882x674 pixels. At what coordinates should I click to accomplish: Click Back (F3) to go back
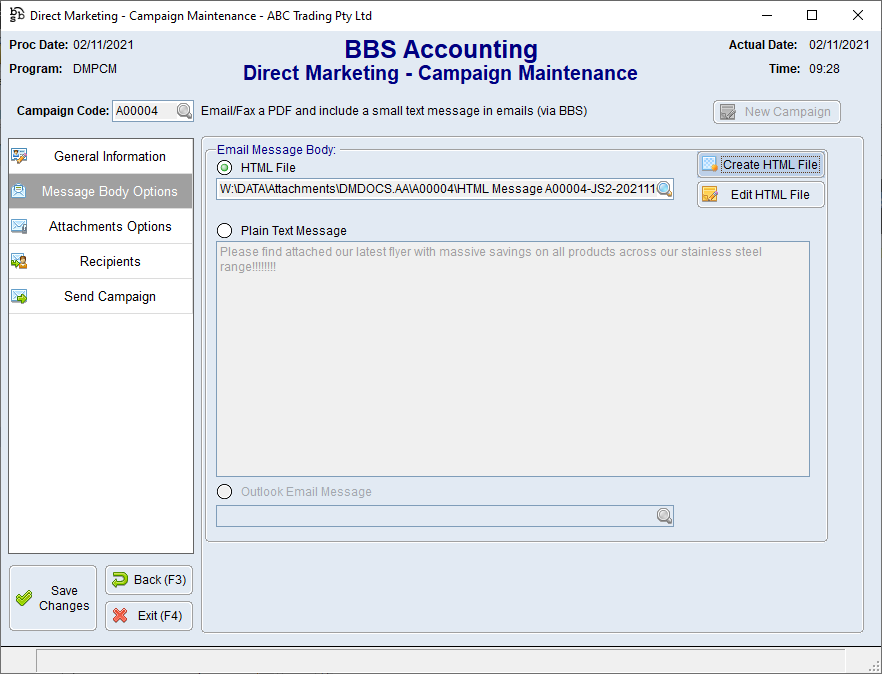(x=148, y=580)
